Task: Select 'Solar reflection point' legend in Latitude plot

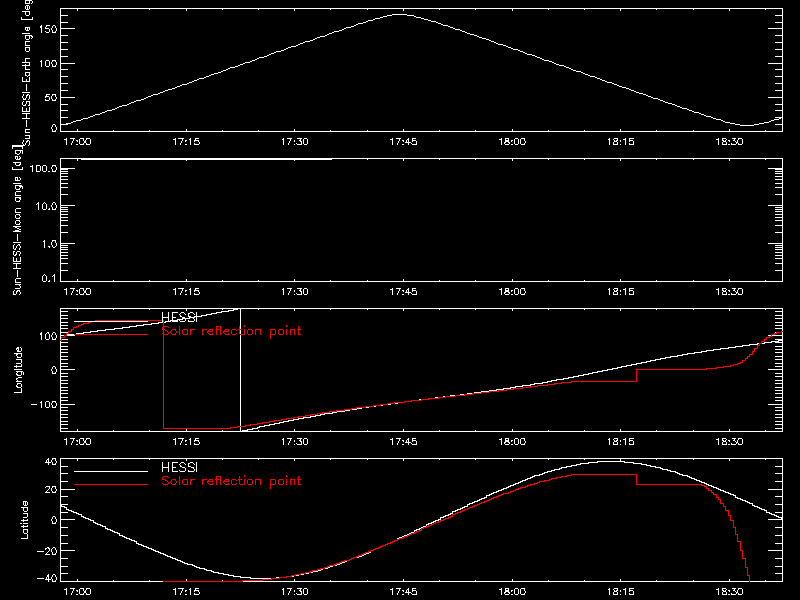Action: pos(231,481)
